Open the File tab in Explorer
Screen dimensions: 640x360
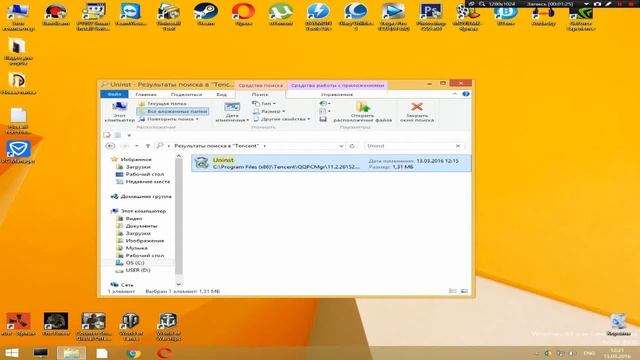[114, 94]
